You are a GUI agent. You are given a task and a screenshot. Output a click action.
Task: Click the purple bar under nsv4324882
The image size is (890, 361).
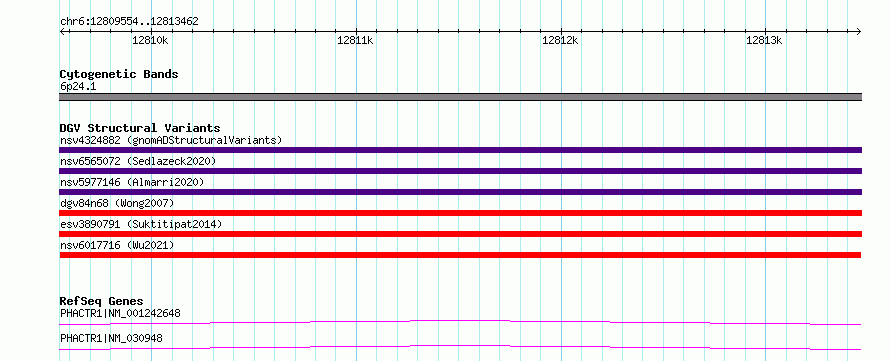(x=460, y=150)
